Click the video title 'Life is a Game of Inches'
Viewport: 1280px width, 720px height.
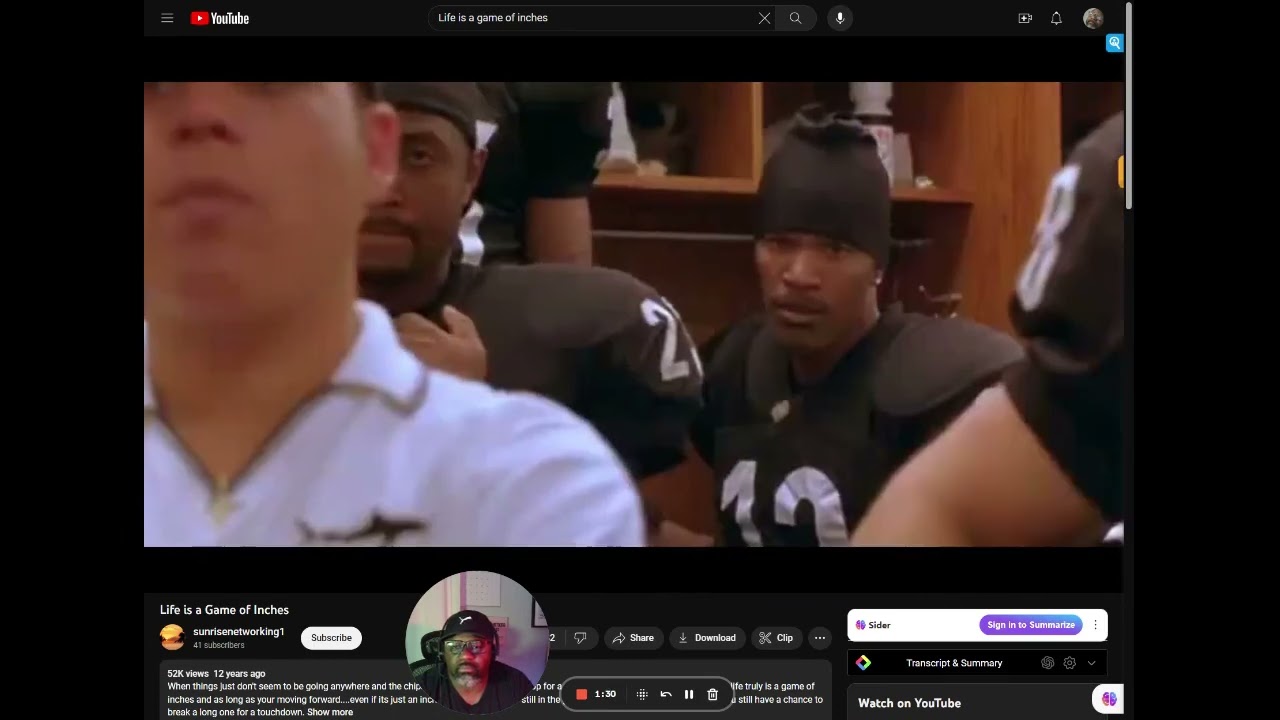(224, 610)
